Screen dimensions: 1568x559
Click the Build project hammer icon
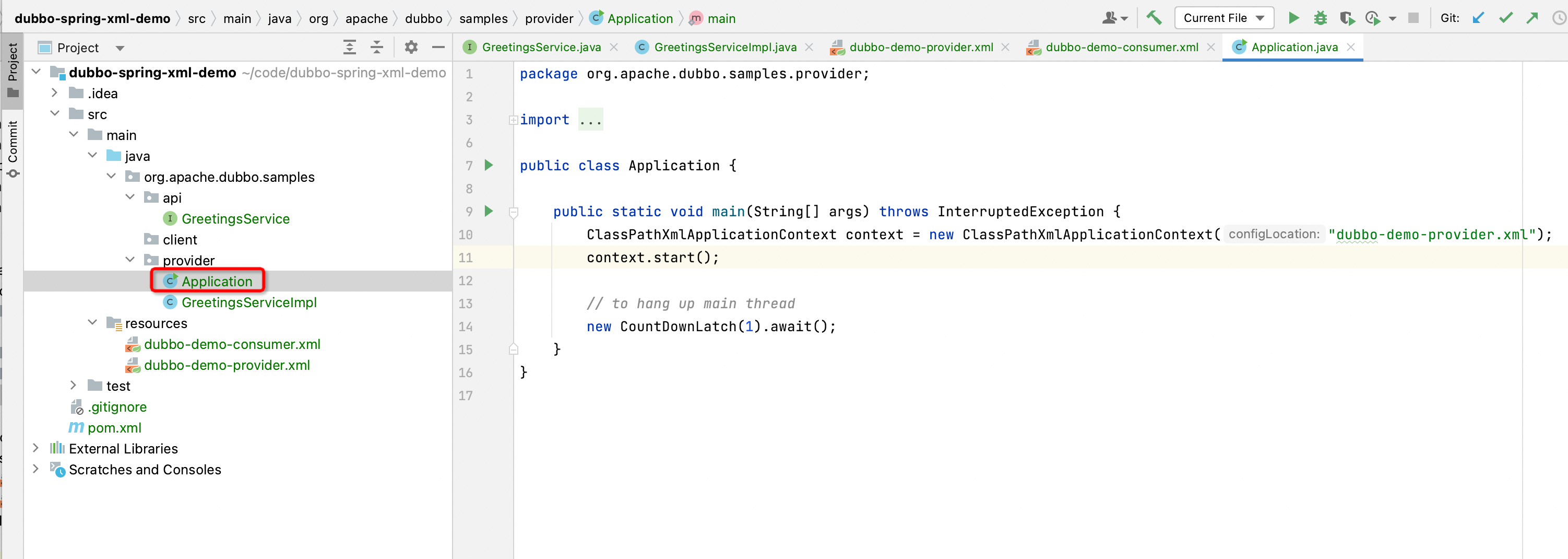pos(1154,18)
